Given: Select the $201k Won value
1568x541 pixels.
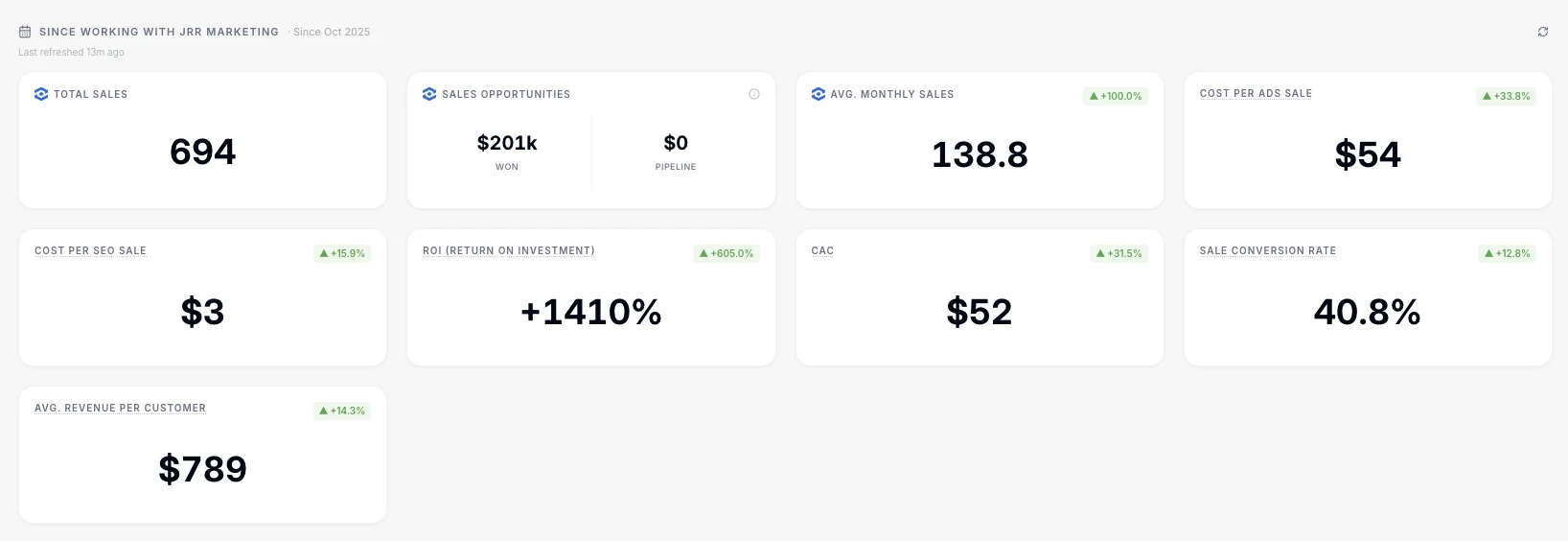Looking at the screenshot, I should point(507,143).
